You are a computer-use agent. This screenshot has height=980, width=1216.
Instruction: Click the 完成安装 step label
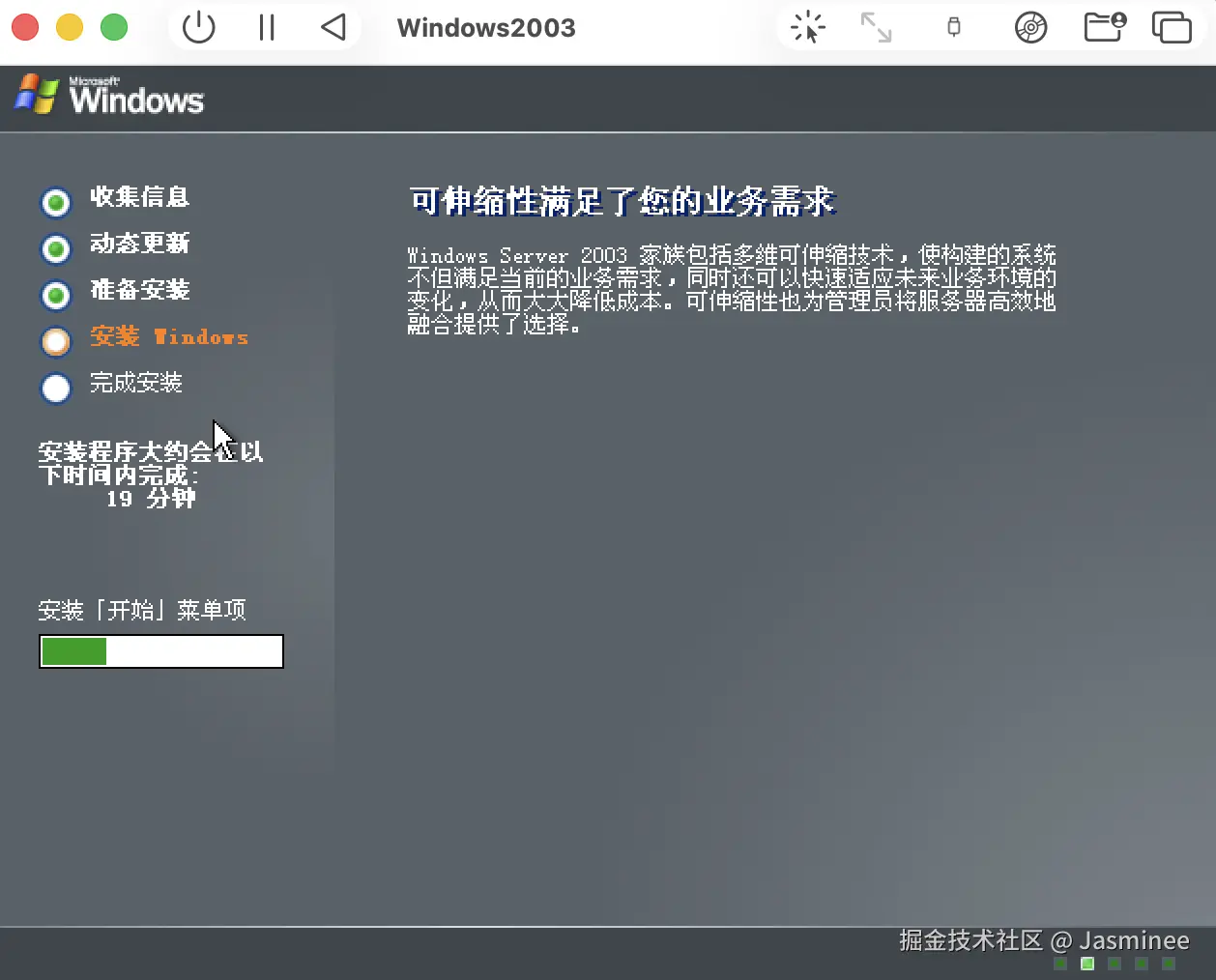[136, 383]
